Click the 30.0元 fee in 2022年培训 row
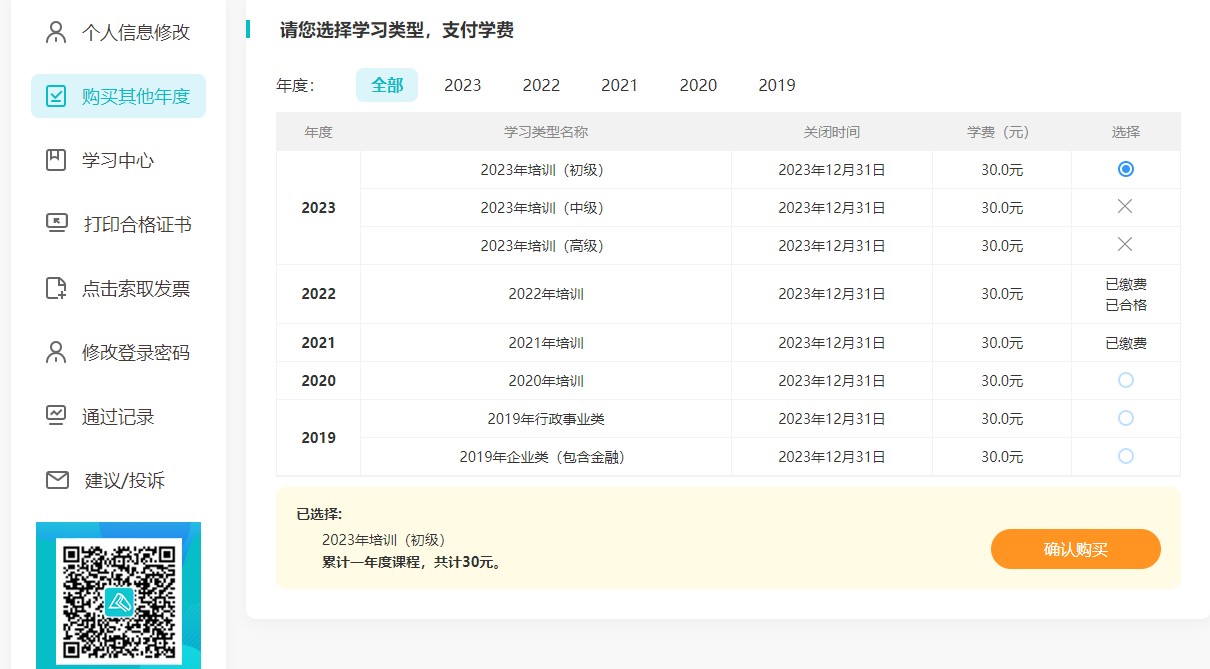1210x669 pixels. click(x=1002, y=294)
